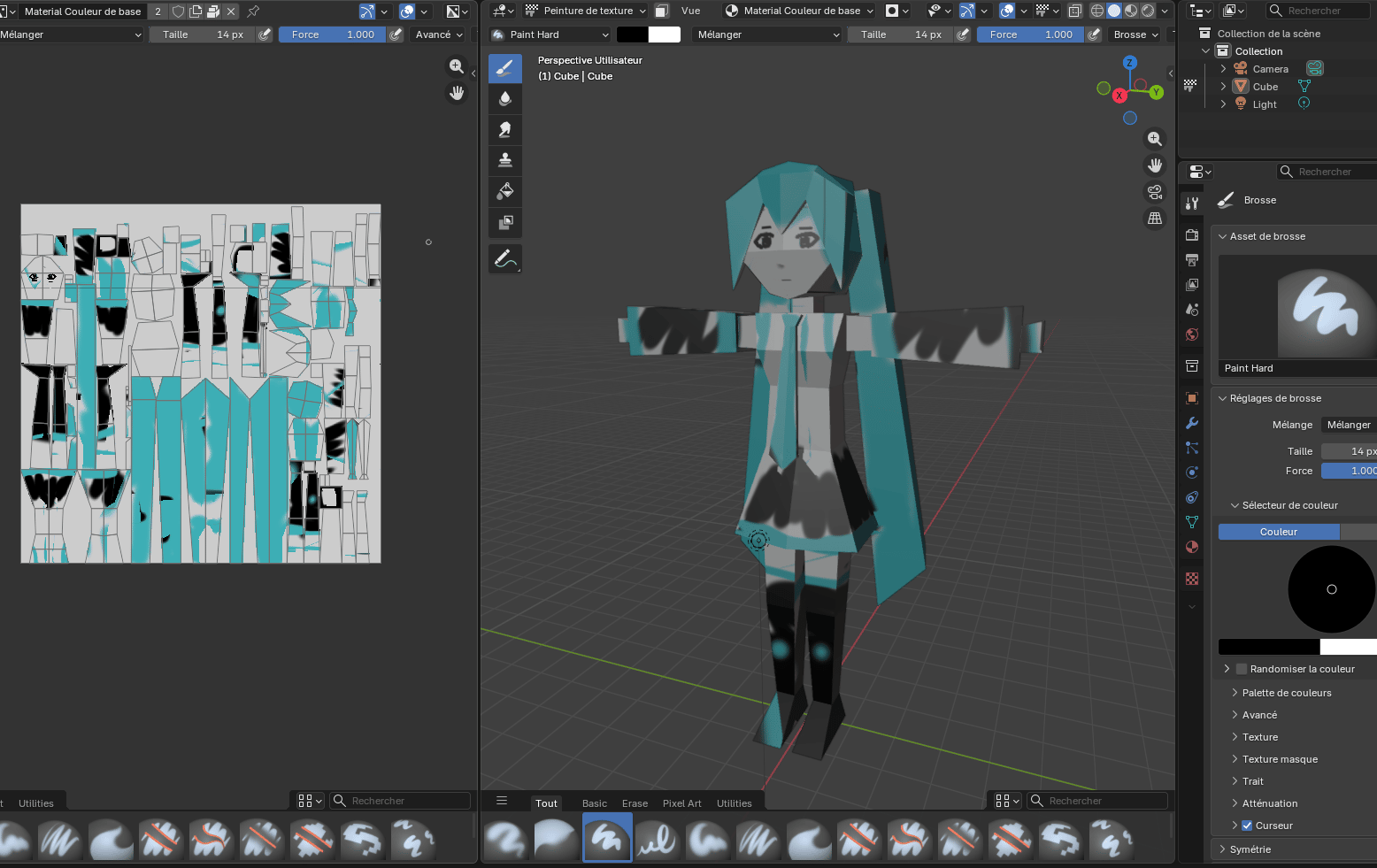Open the Render properties tab
Screen dimensions: 1377x868
click(x=1192, y=235)
